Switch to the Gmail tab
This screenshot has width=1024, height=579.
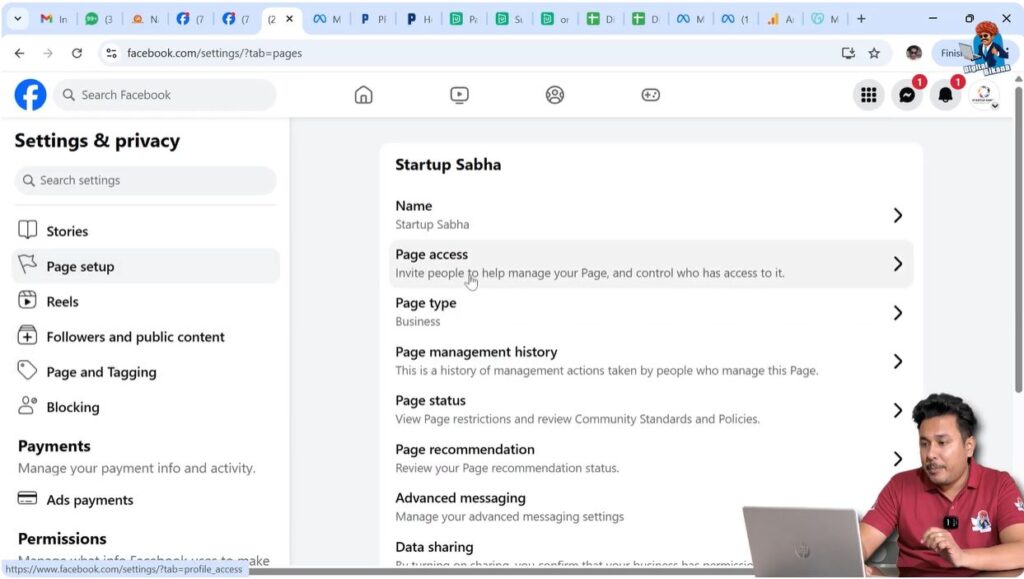(x=54, y=19)
